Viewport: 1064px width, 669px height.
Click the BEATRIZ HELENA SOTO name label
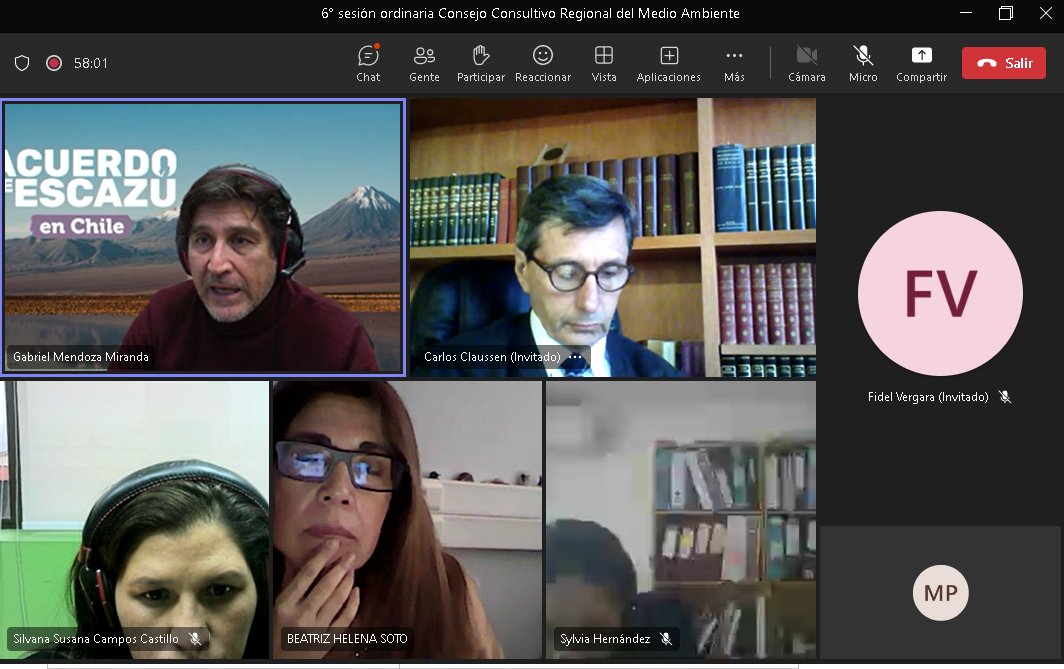(347, 638)
